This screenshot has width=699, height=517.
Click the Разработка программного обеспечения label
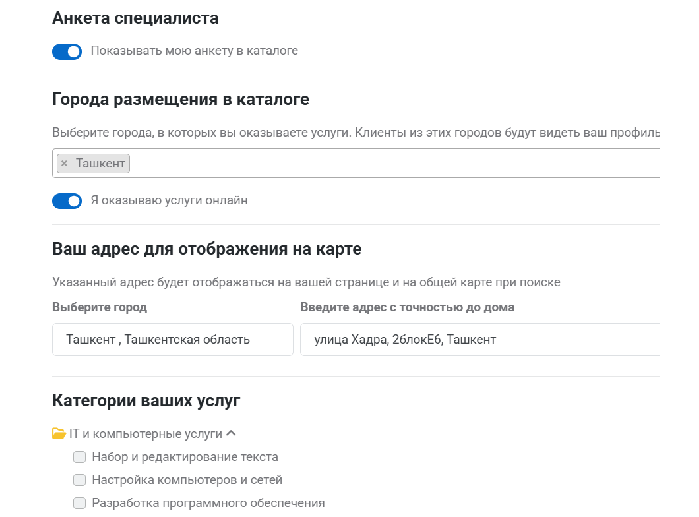[x=208, y=503]
